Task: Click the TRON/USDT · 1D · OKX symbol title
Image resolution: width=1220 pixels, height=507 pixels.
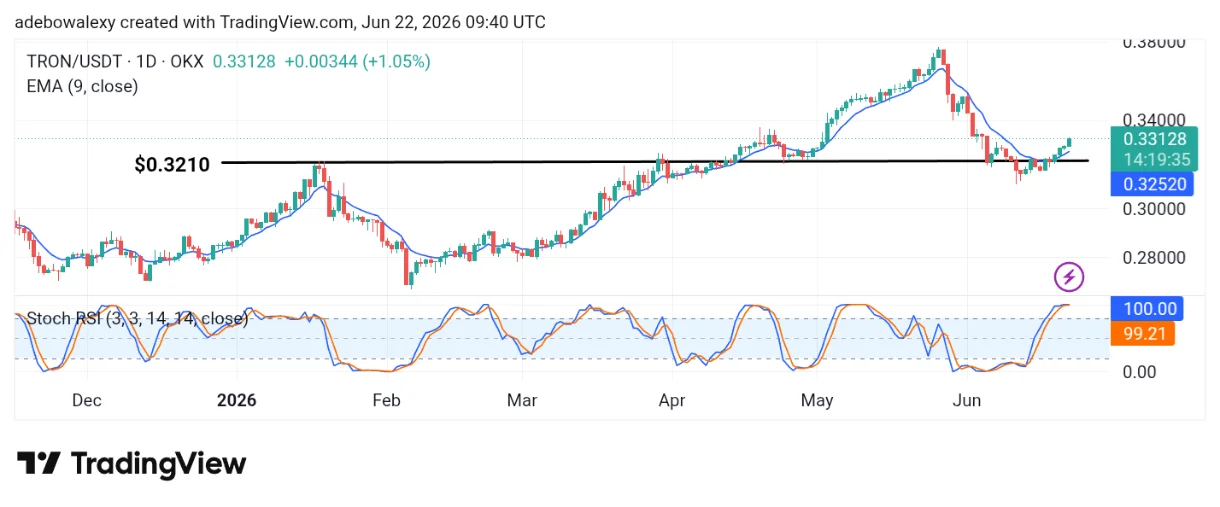Action: pyautogui.click(x=115, y=61)
